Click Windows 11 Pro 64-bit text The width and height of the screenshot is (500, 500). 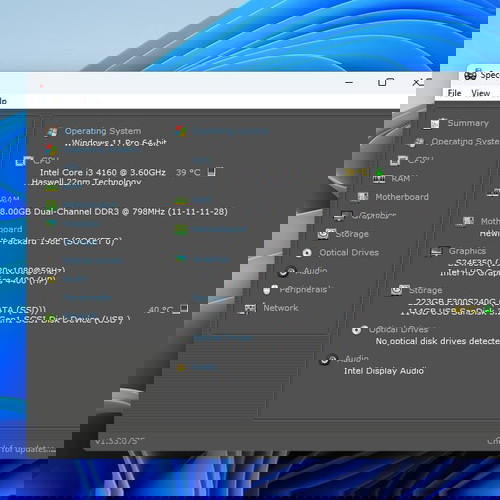[x=116, y=143]
